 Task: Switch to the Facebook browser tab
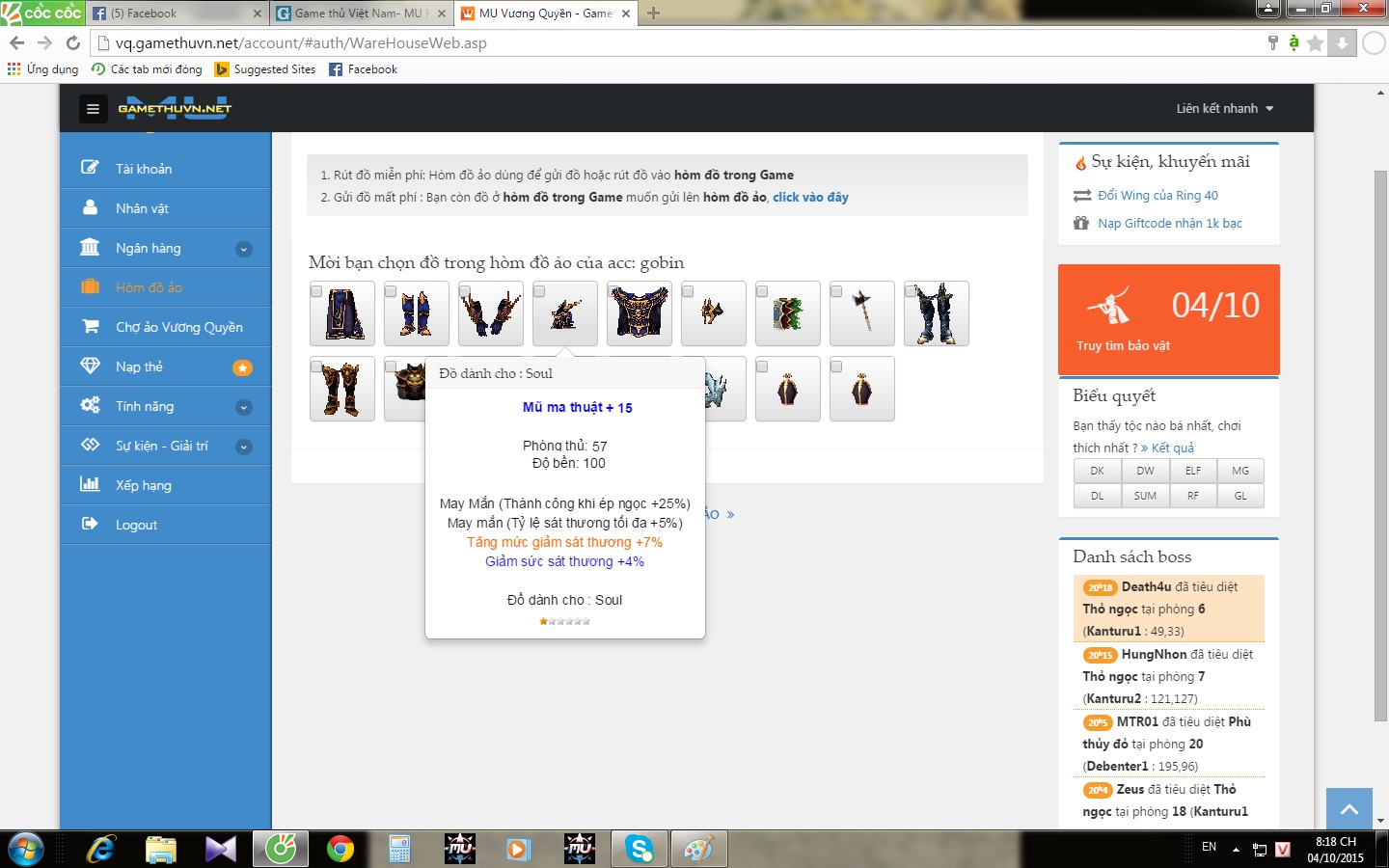(x=177, y=14)
